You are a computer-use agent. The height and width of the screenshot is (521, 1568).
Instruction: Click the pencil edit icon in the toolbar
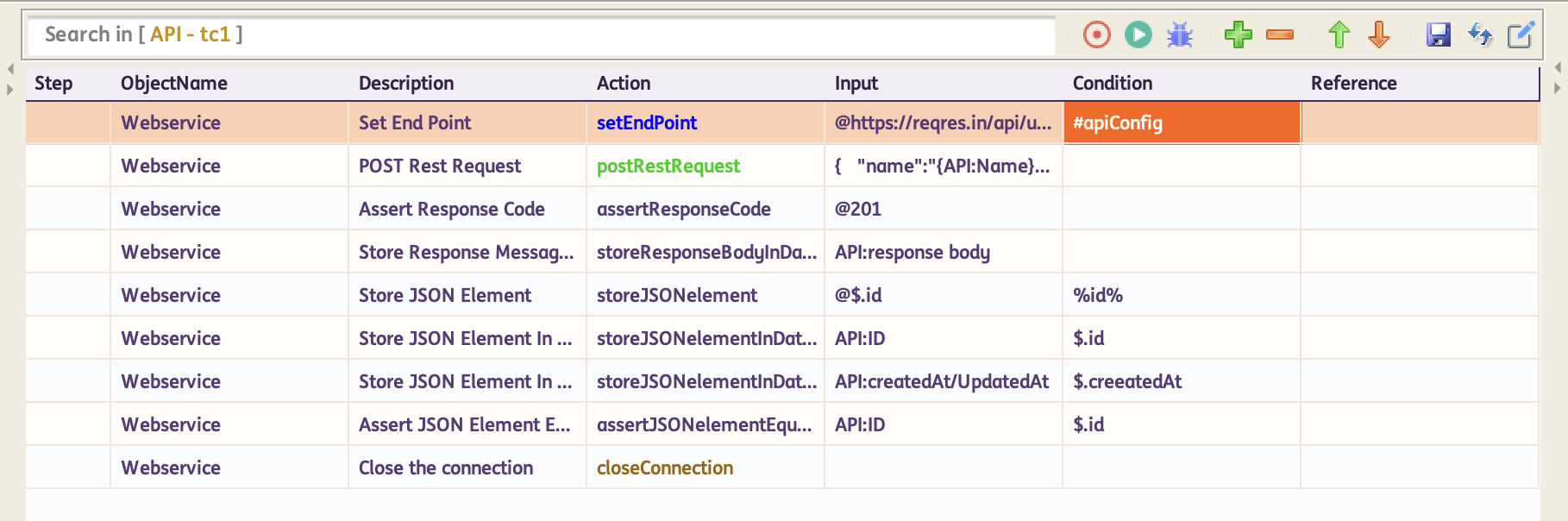[x=1520, y=35]
